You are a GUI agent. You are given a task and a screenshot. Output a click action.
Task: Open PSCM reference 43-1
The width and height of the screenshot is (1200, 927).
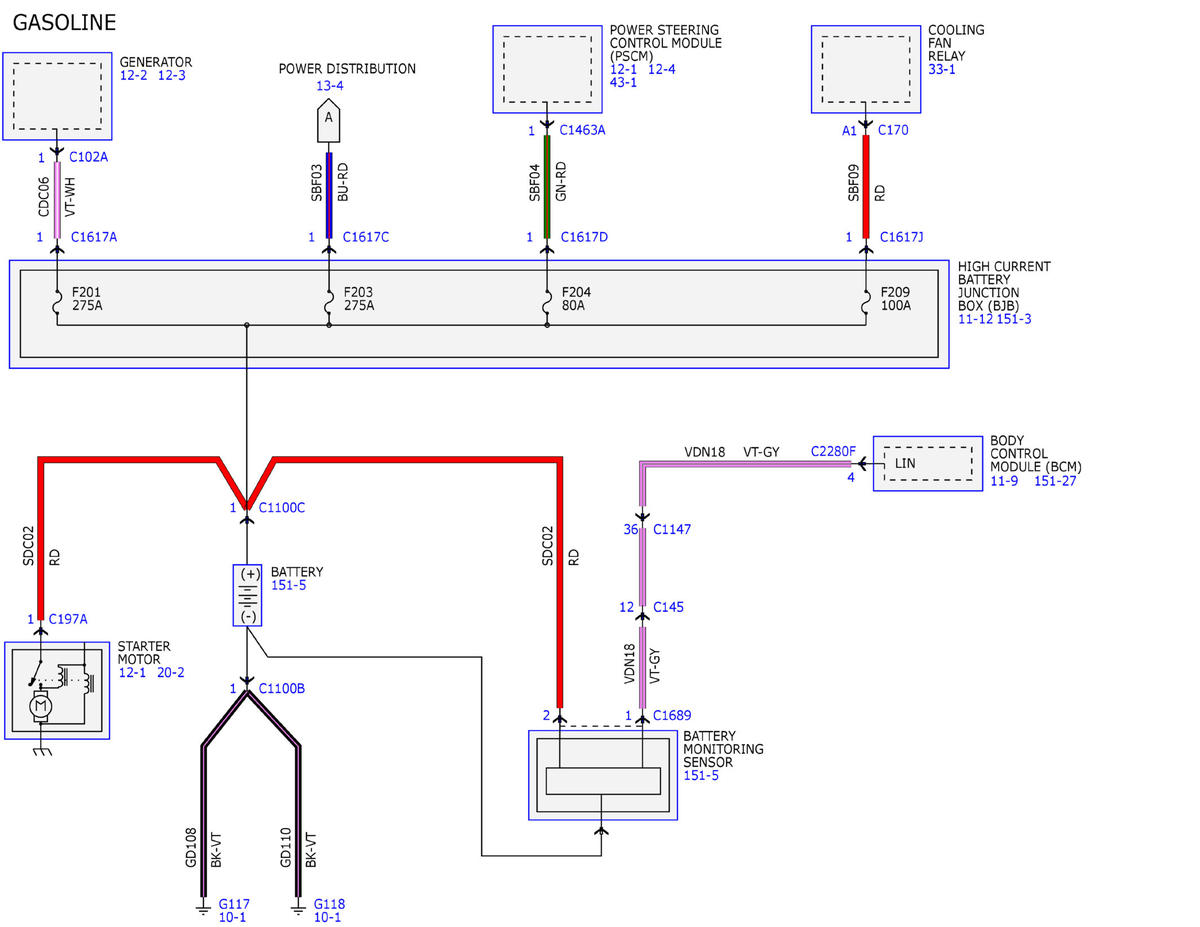[x=624, y=82]
